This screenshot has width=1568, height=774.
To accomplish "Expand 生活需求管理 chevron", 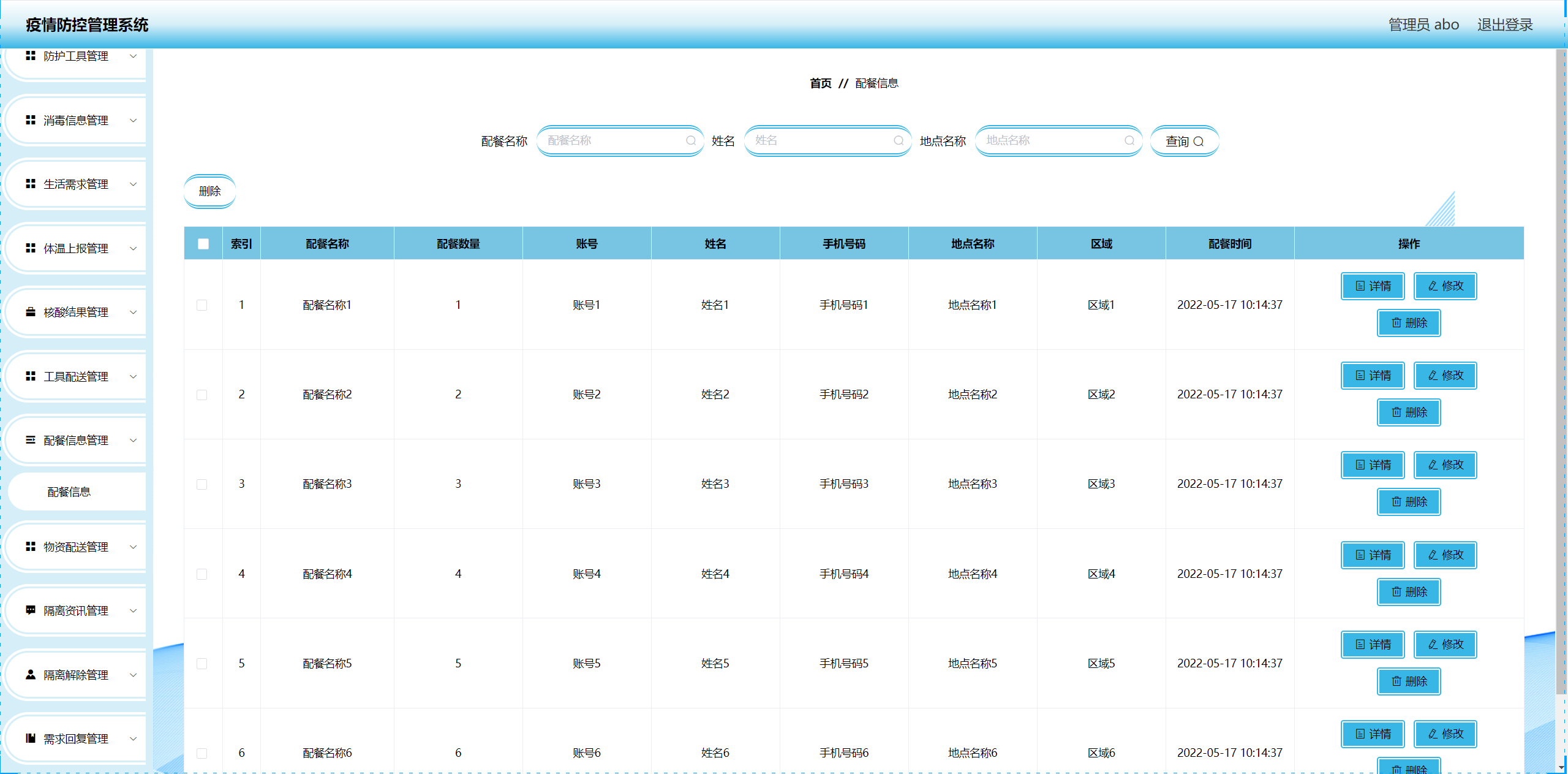I will [x=133, y=184].
